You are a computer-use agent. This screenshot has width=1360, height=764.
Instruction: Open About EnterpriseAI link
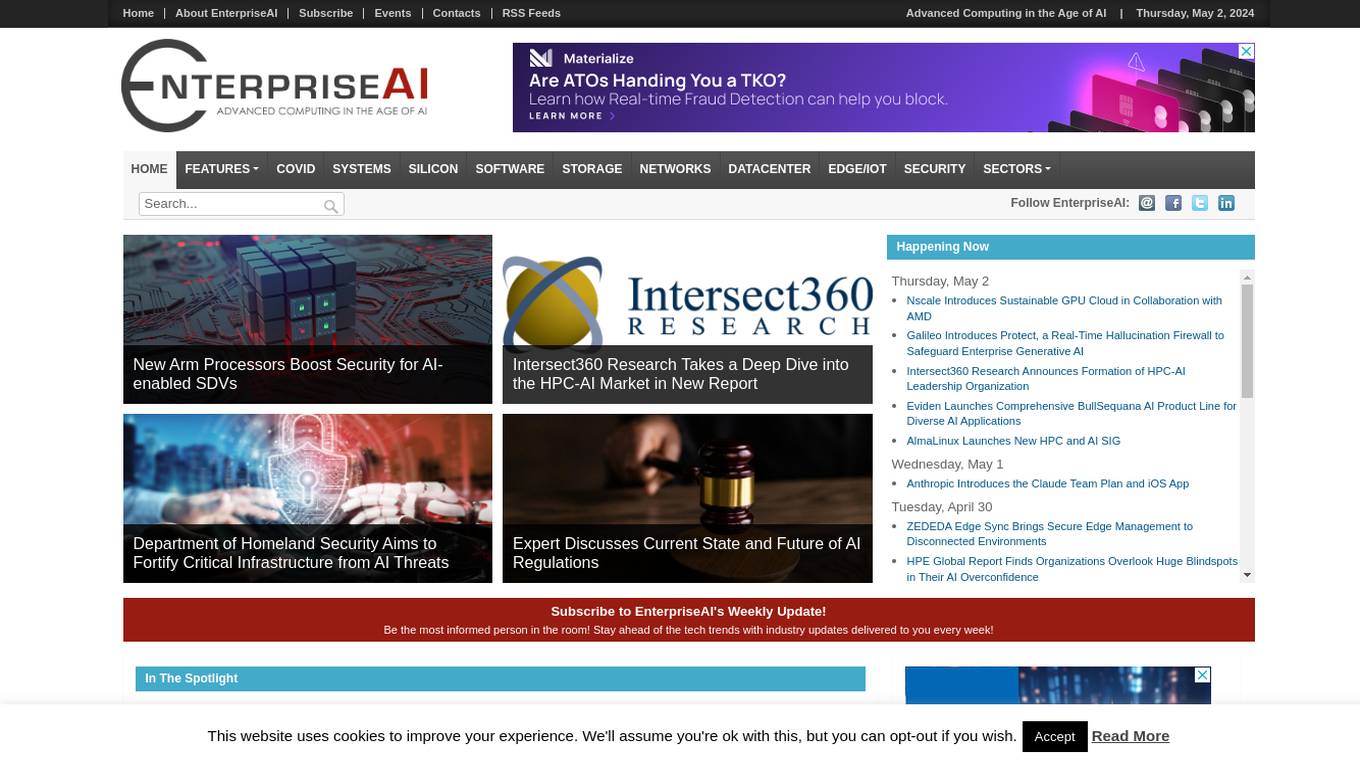coord(226,13)
